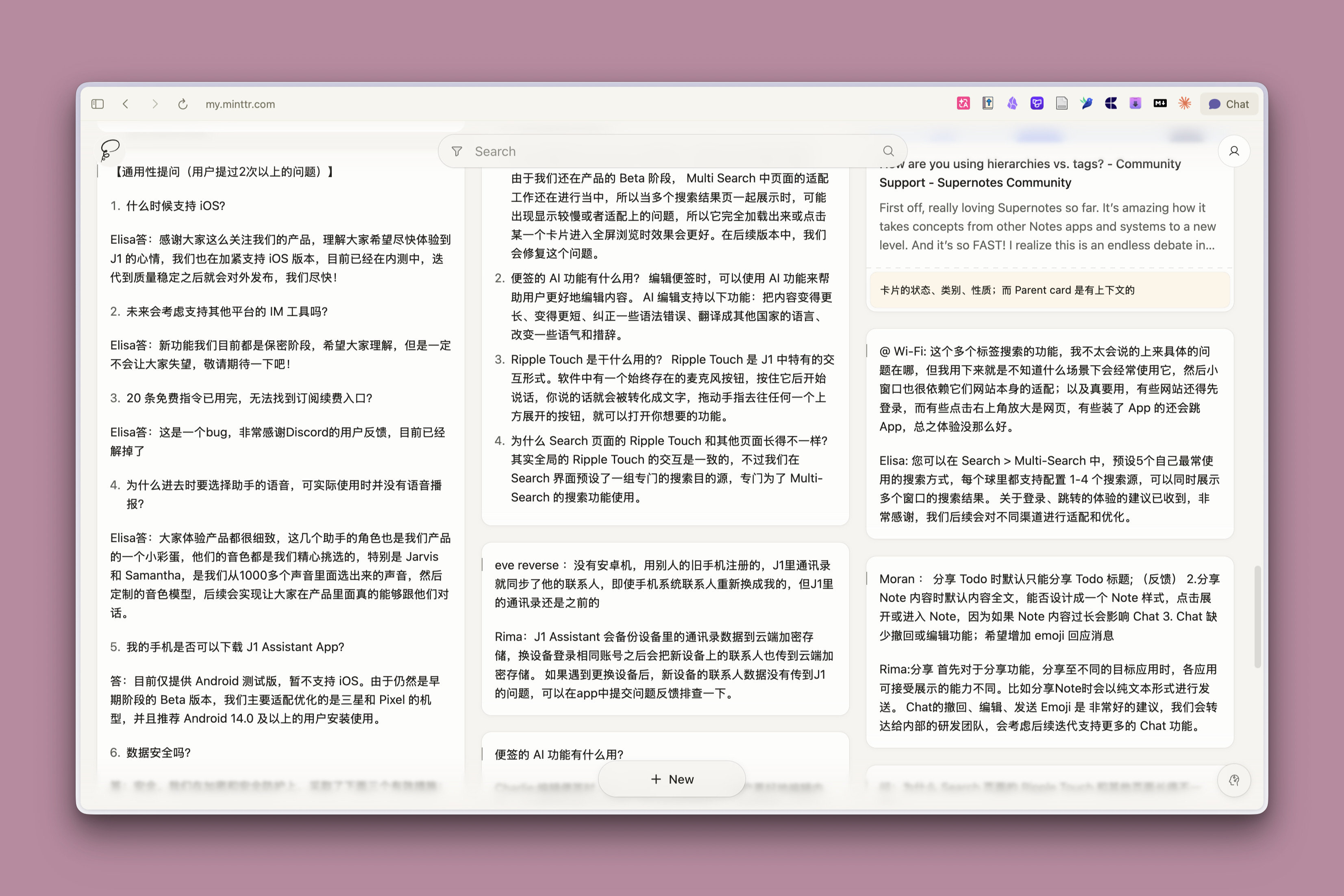Go forward with the right arrow
1344x896 pixels.
pyautogui.click(x=155, y=104)
